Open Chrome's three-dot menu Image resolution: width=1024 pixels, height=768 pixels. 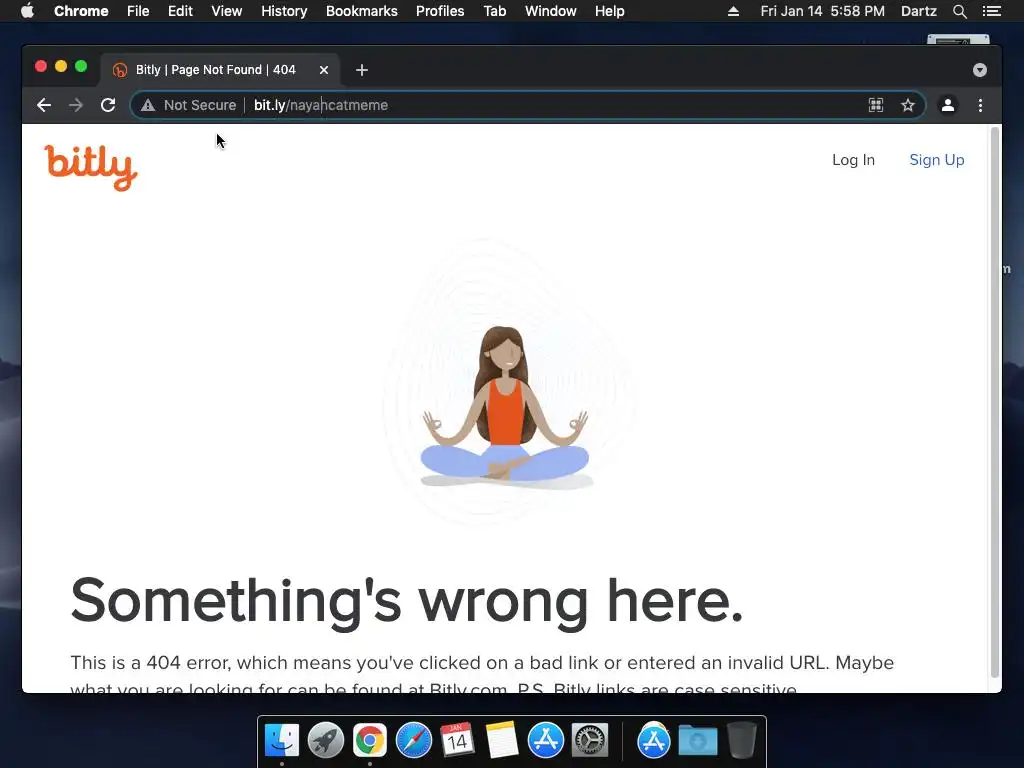(x=980, y=105)
